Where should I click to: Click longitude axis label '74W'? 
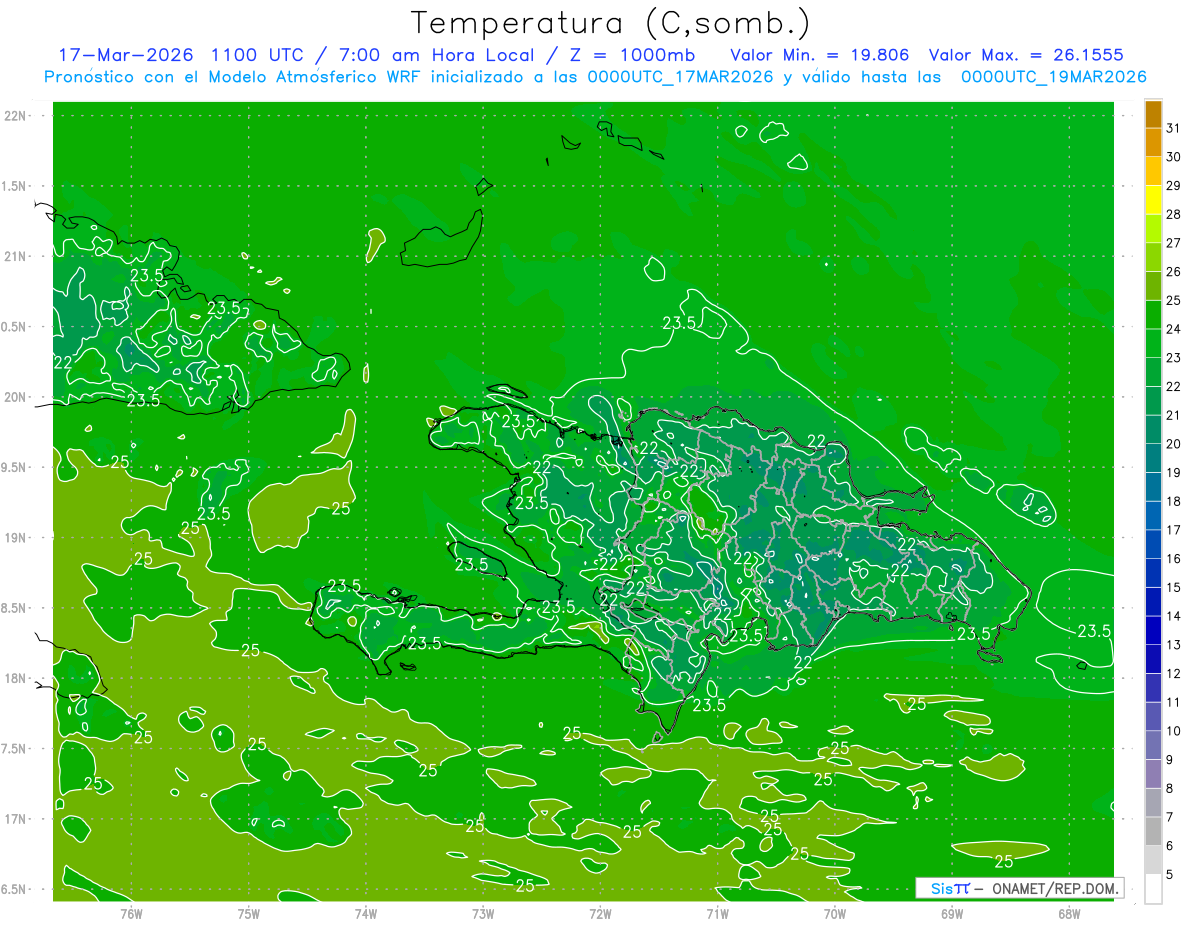[366, 913]
